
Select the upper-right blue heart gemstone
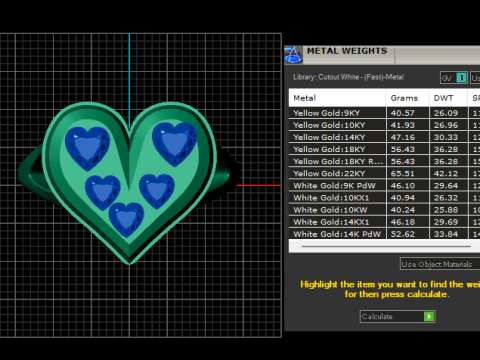[x=174, y=143]
